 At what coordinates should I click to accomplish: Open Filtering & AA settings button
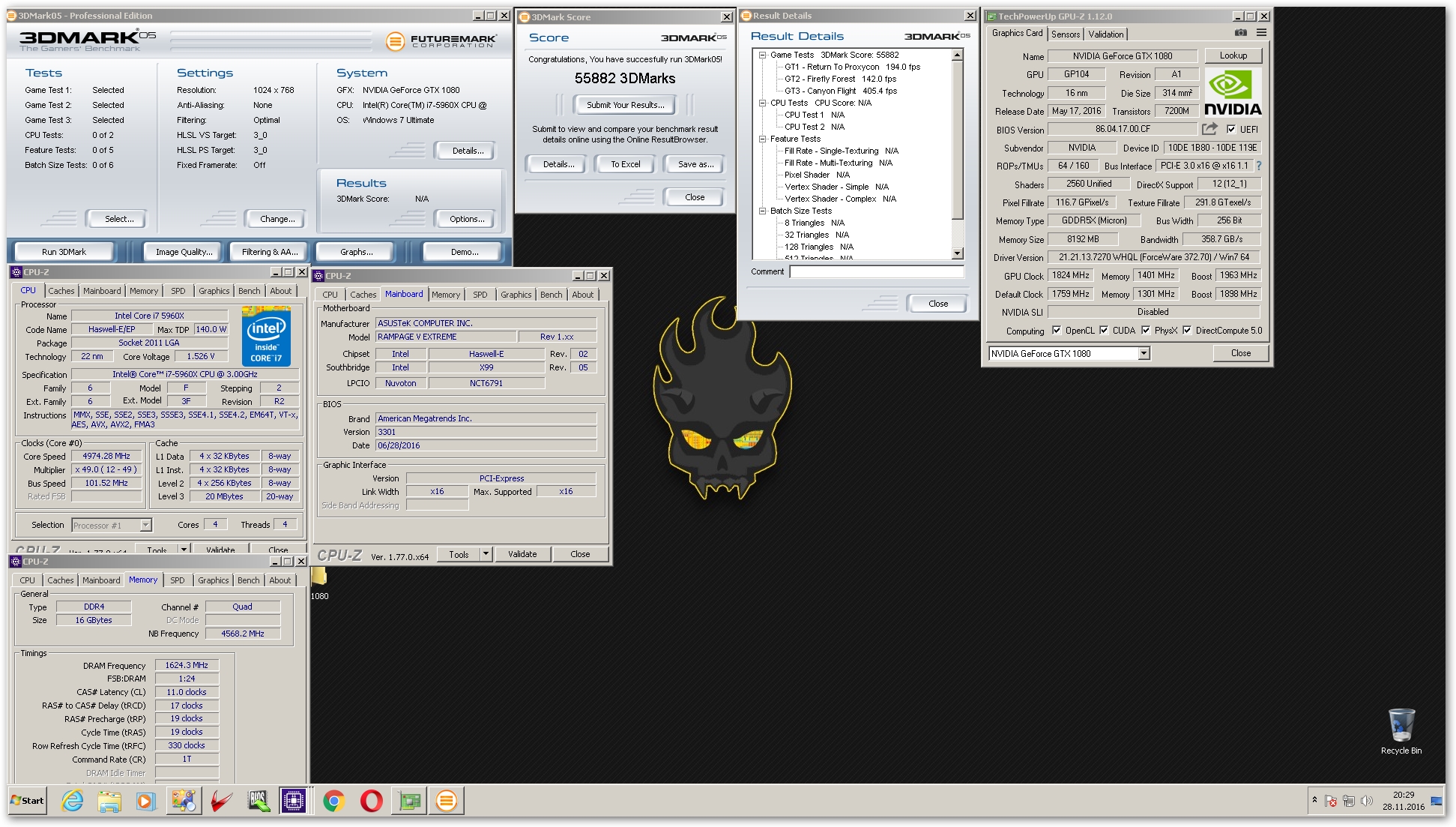point(270,252)
